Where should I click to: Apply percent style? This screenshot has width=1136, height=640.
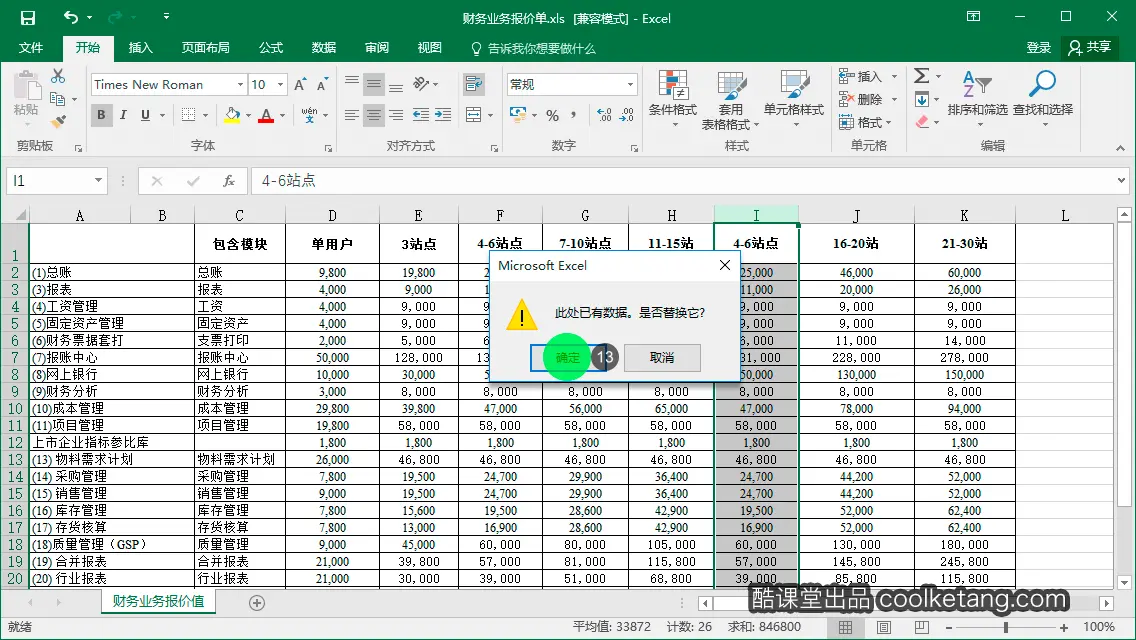[x=553, y=115]
